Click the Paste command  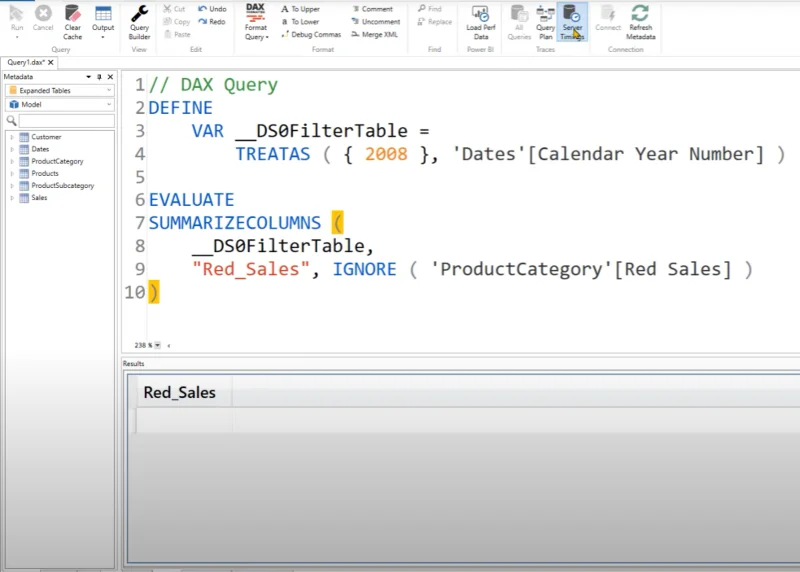(178, 34)
